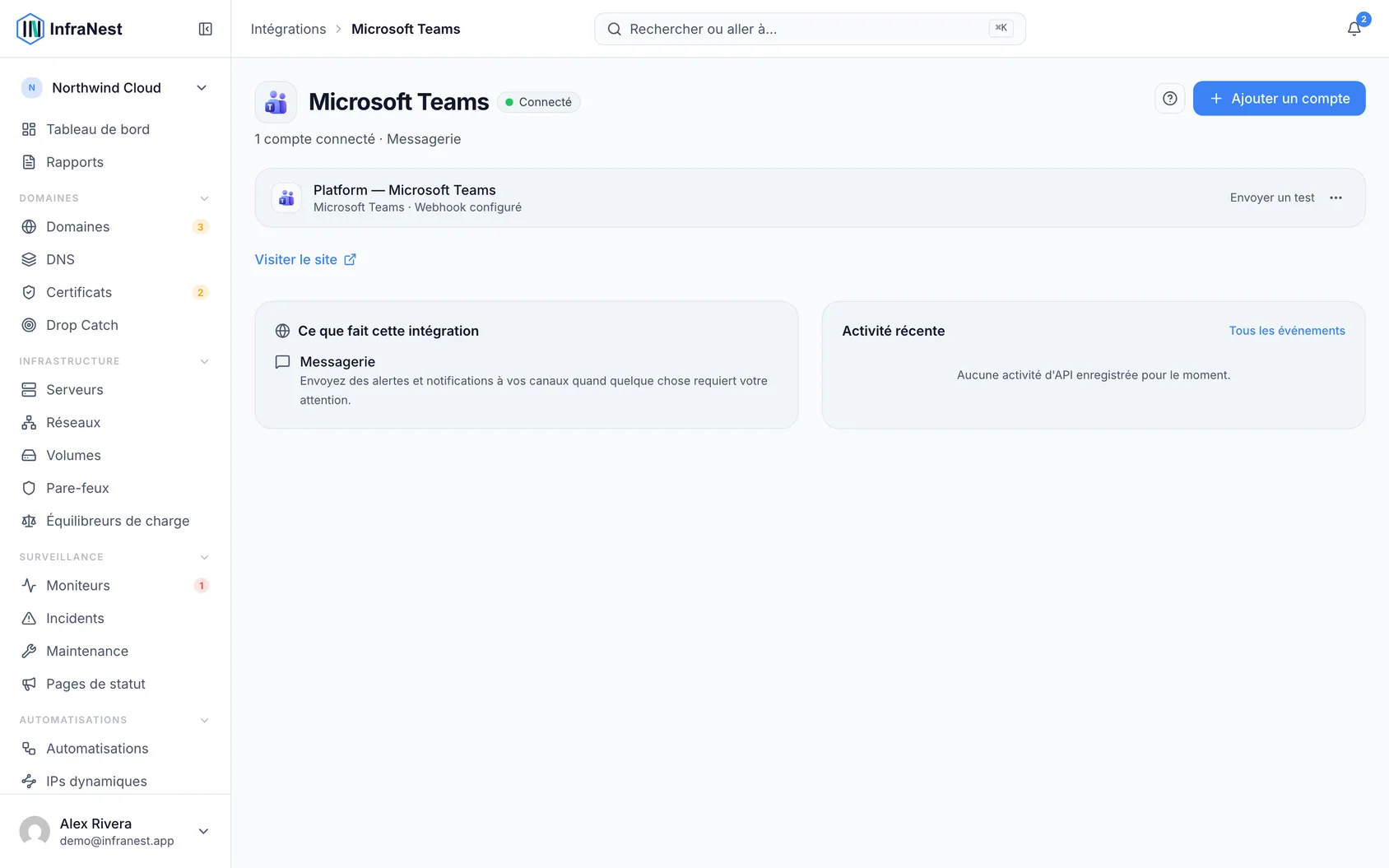Click Envoyer un test

[1272, 197]
